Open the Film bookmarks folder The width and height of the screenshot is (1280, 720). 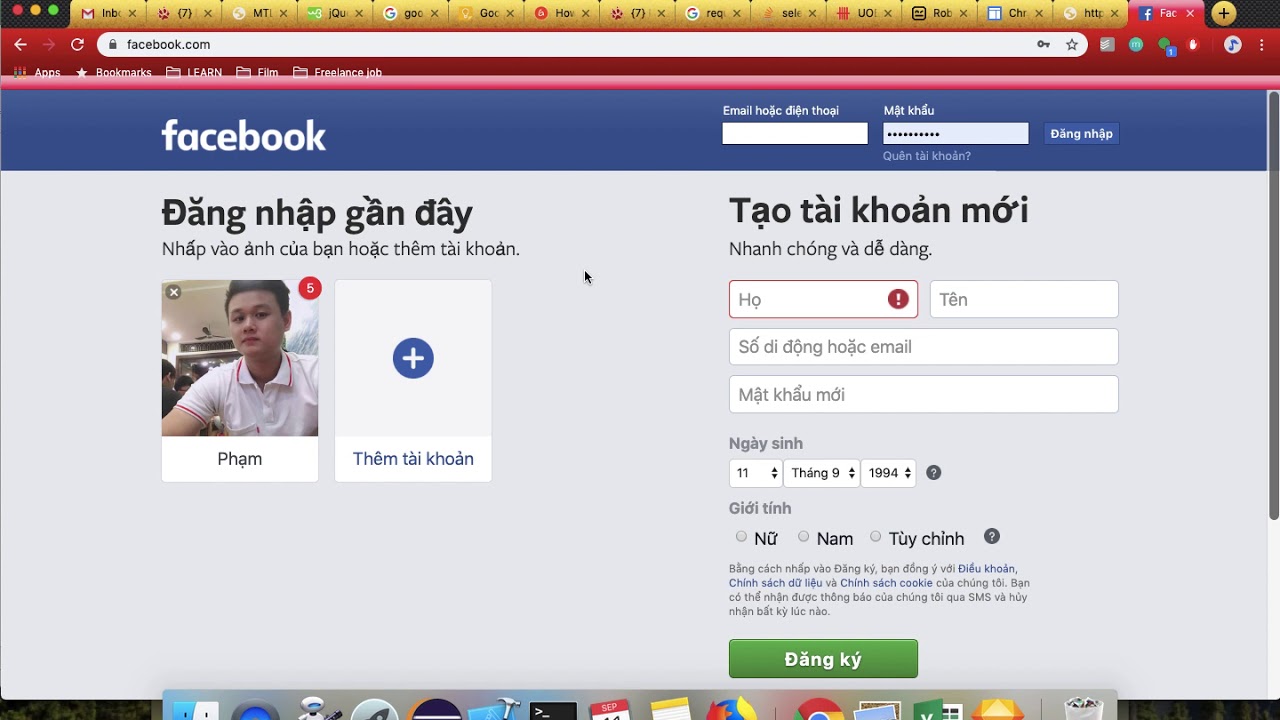point(258,72)
